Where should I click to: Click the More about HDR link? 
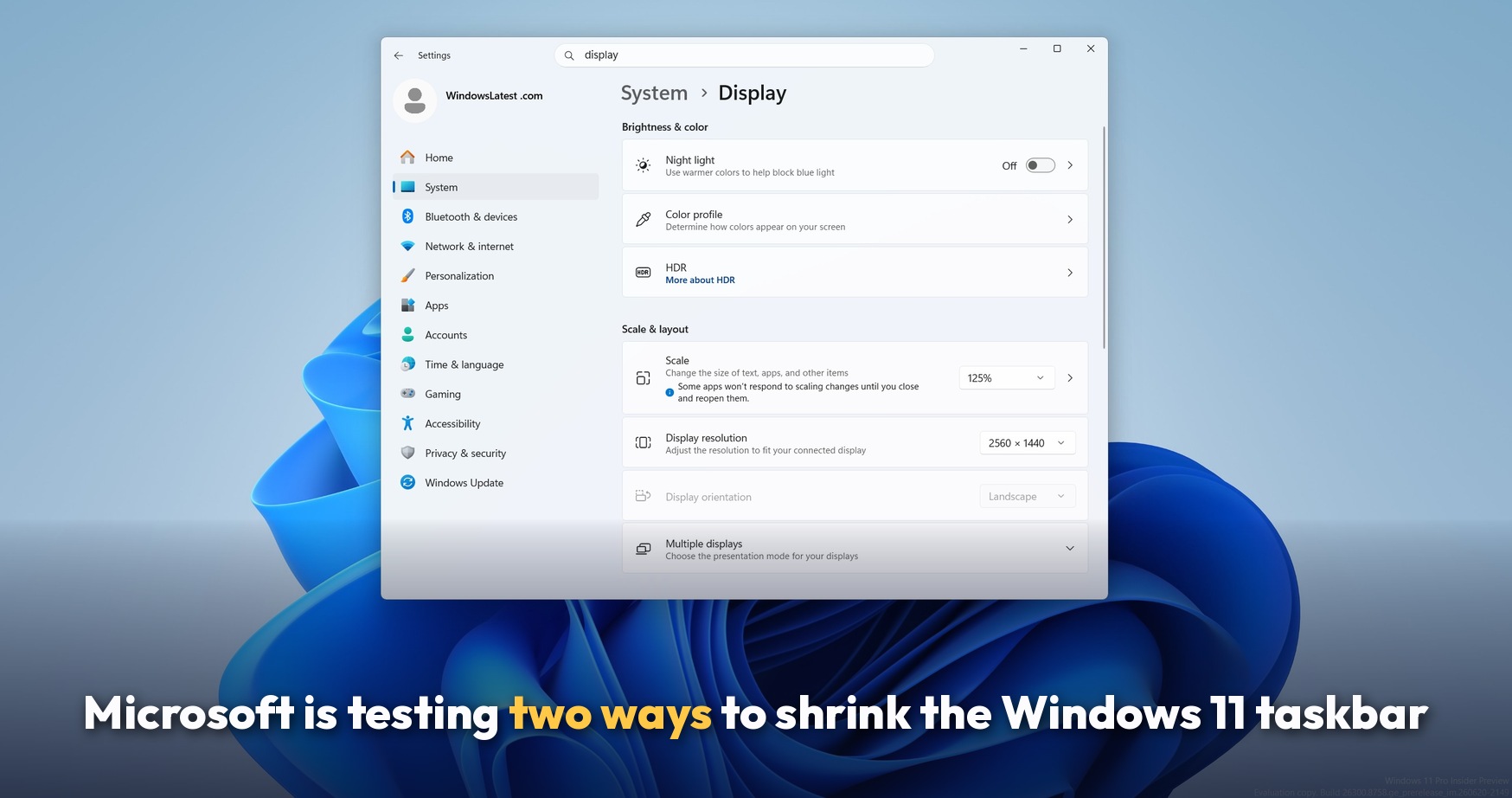pyautogui.click(x=700, y=280)
